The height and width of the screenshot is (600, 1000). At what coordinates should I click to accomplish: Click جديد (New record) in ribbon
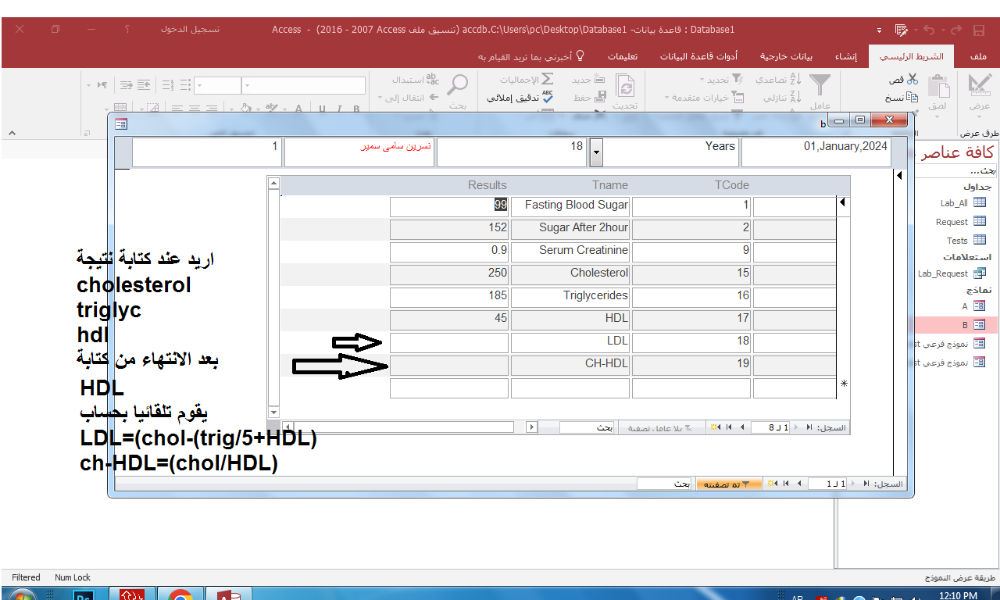(588, 79)
